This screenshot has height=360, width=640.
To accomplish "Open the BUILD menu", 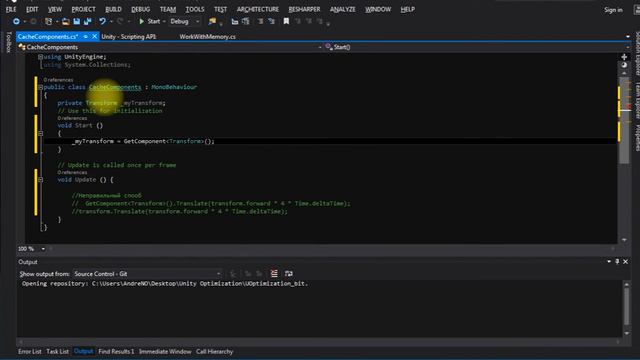I will coord(113,9).
